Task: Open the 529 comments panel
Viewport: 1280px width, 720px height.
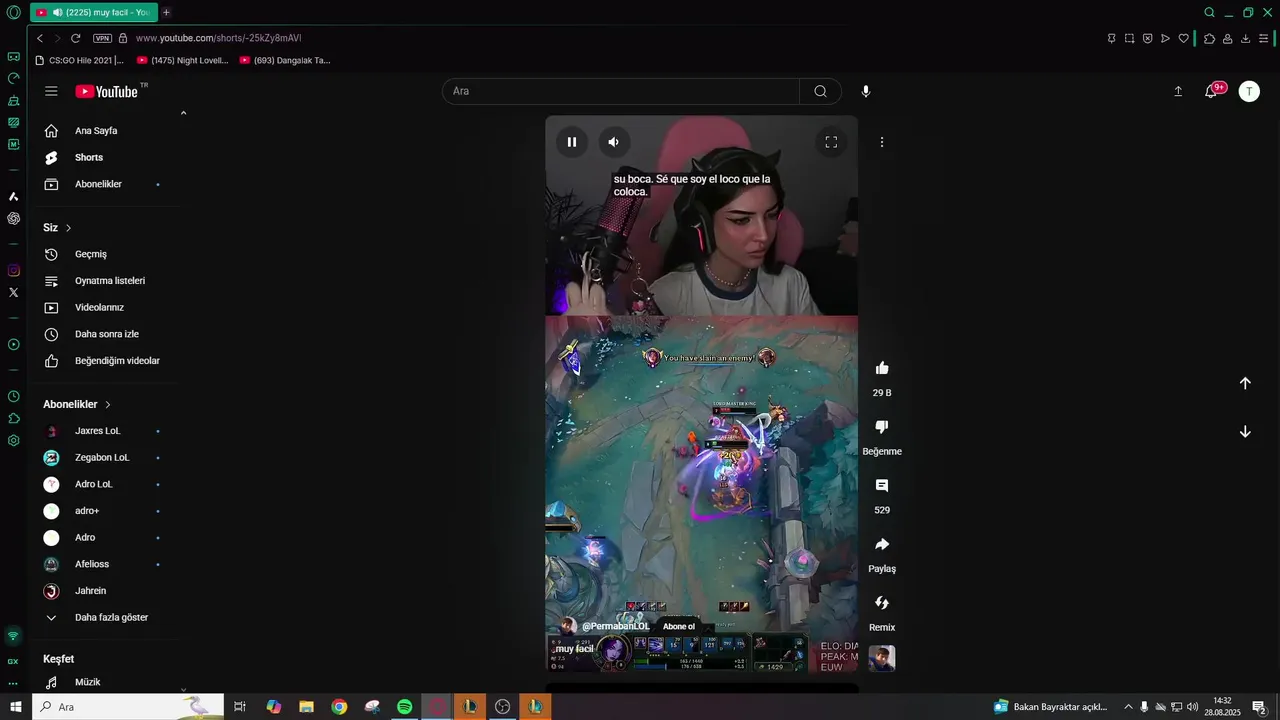Action: [x=882, y=485]
